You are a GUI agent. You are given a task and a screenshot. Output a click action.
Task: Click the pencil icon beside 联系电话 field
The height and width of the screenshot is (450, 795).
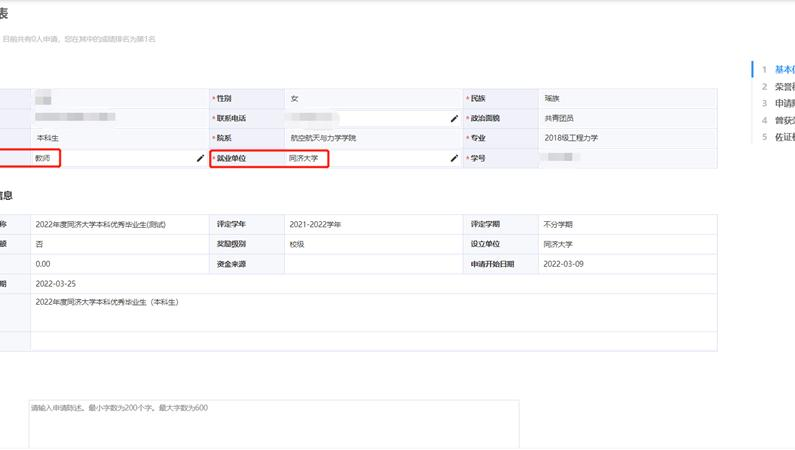click(454, 118)
